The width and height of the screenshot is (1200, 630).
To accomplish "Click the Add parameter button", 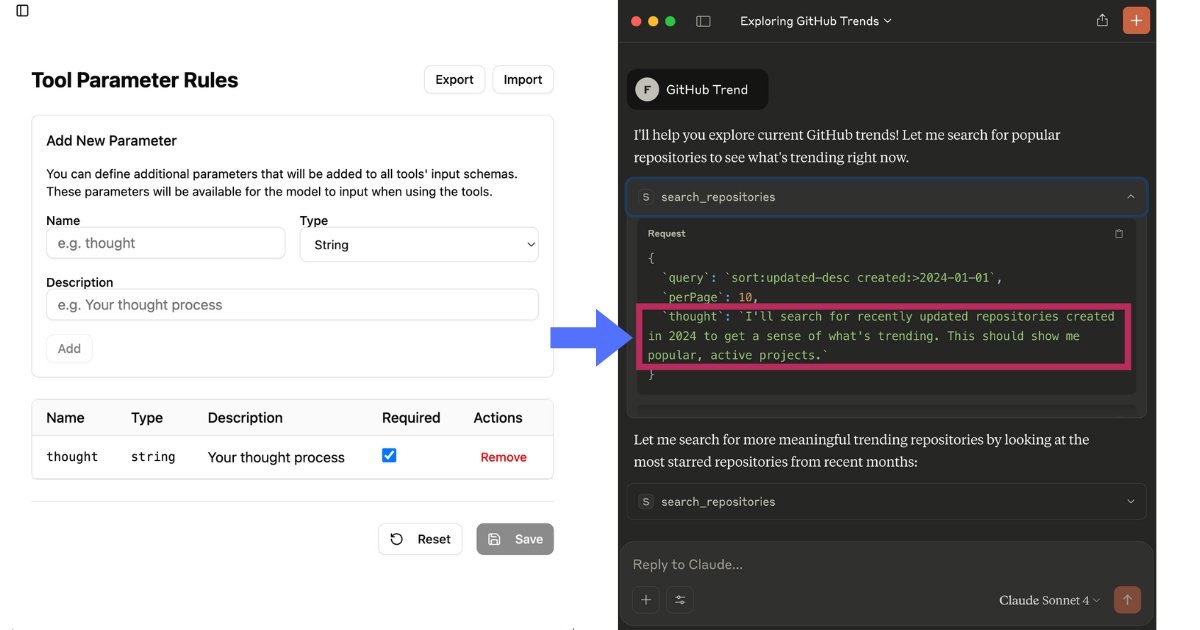I will pyautogui.click(x=69, y=348).
